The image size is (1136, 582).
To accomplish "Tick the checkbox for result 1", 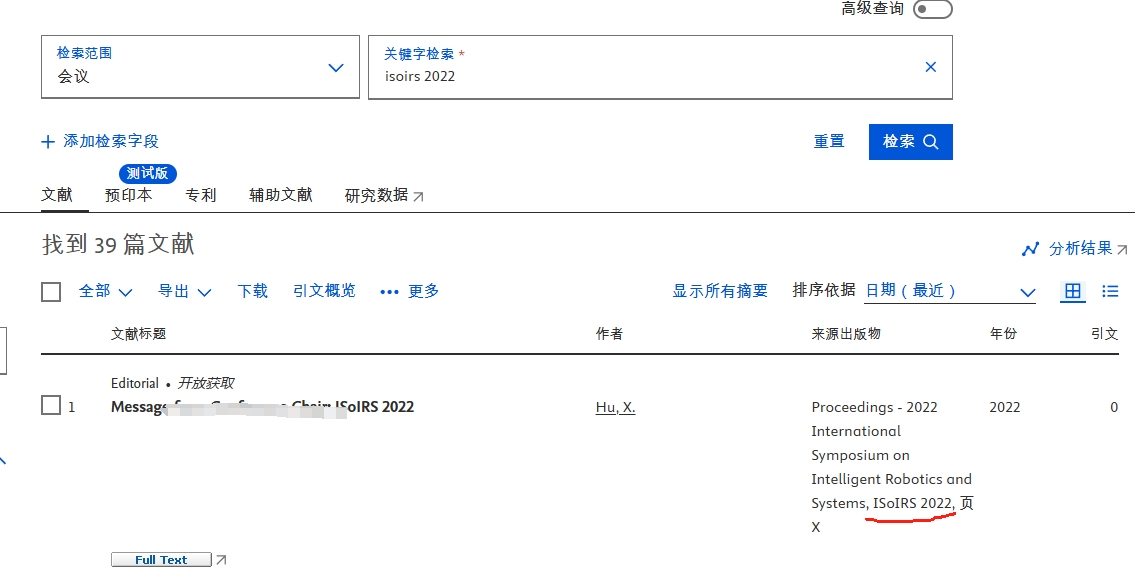I will [x=51, y=406].
